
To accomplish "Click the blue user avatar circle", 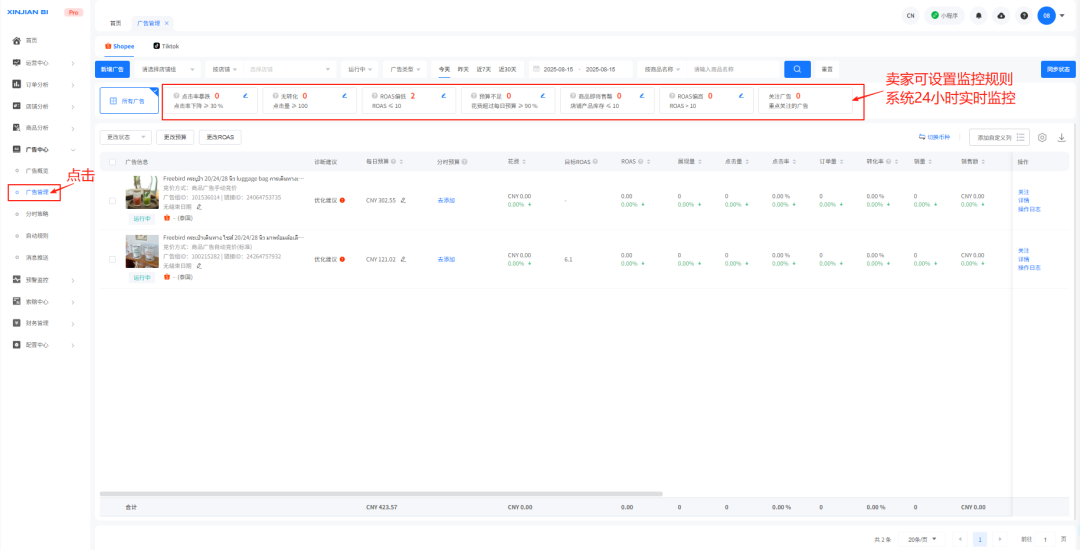I will [1046, 15].
